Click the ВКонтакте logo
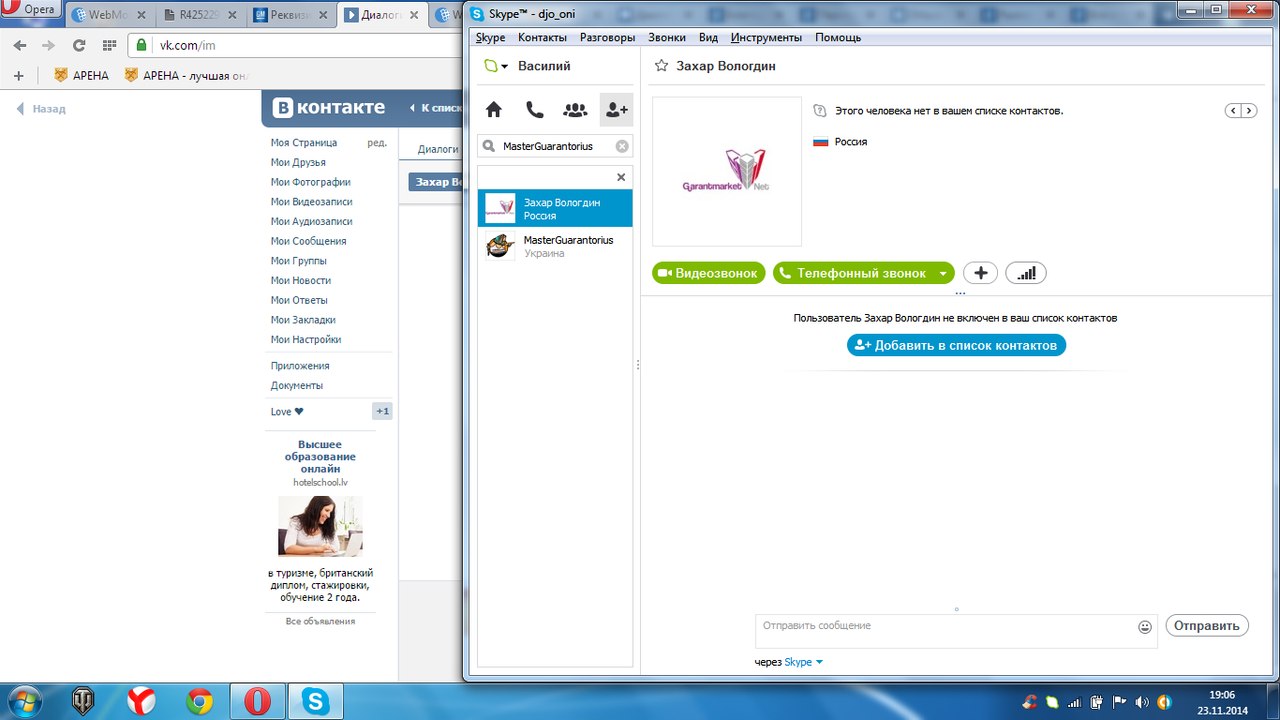1280x720 pixels. tap(329, 108)
